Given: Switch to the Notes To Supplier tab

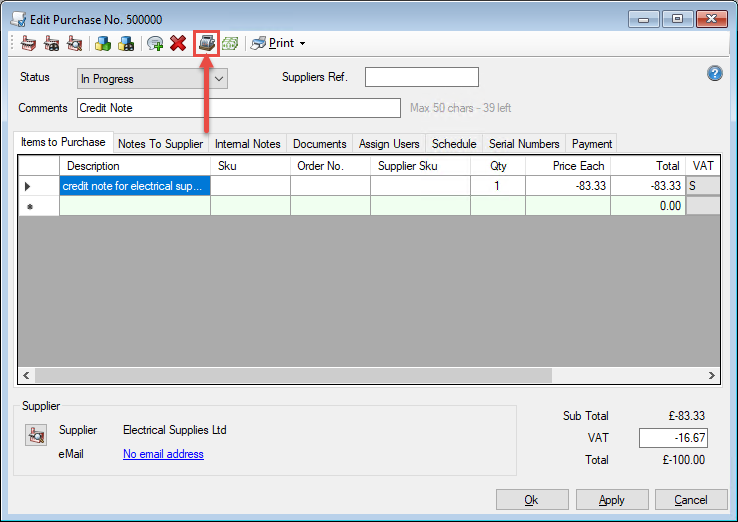Looking at the screenshot, I should 160,144.
